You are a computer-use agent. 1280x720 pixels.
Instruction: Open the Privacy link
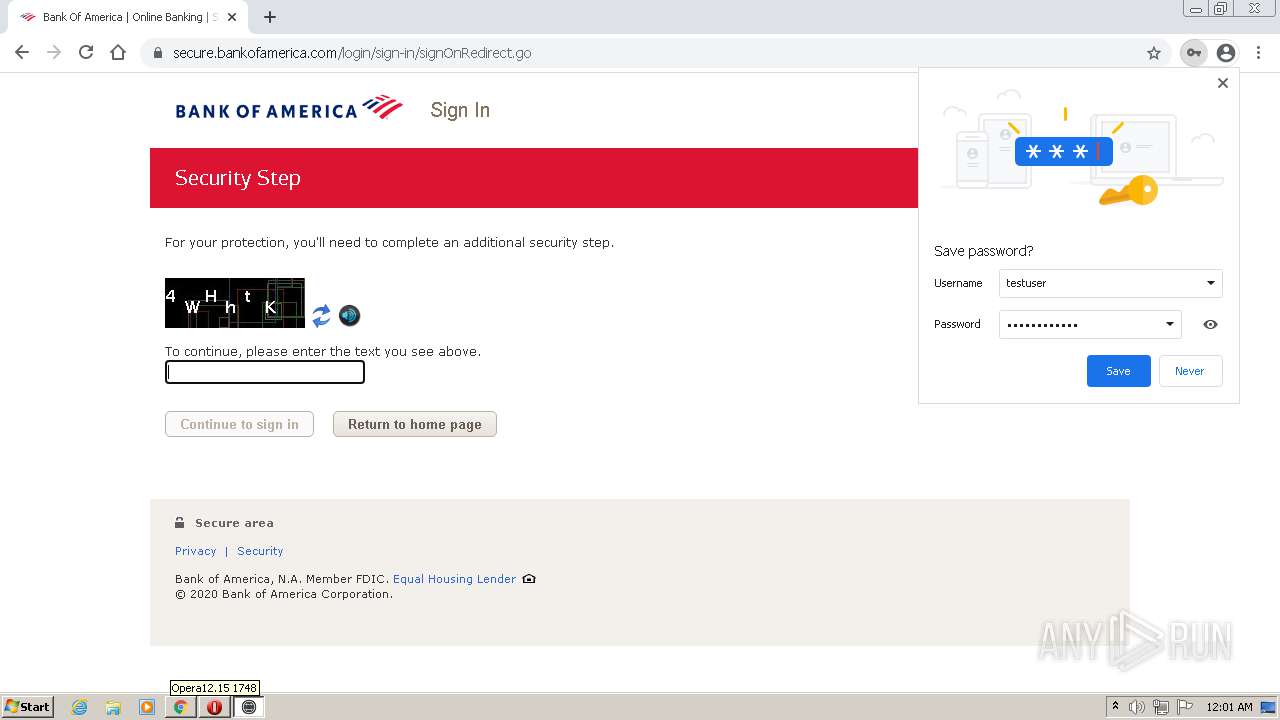point(196,551)
